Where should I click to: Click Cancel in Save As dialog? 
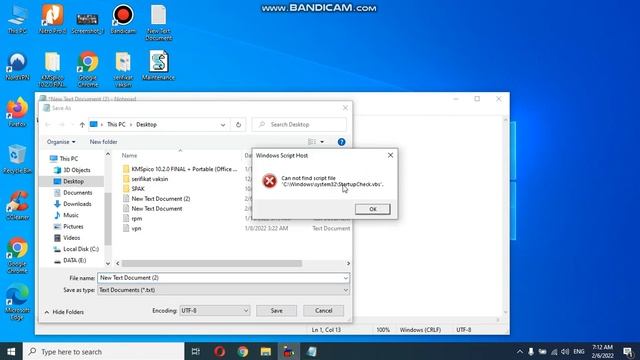point(323,311)
